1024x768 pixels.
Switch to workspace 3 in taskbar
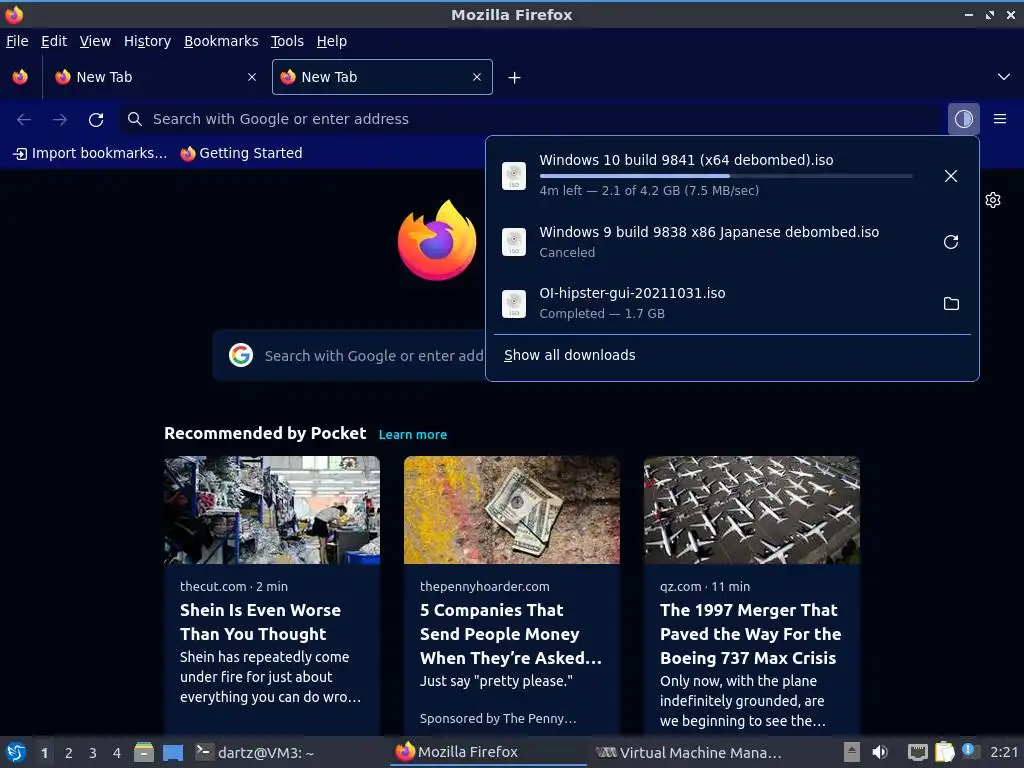pos(93,753)
